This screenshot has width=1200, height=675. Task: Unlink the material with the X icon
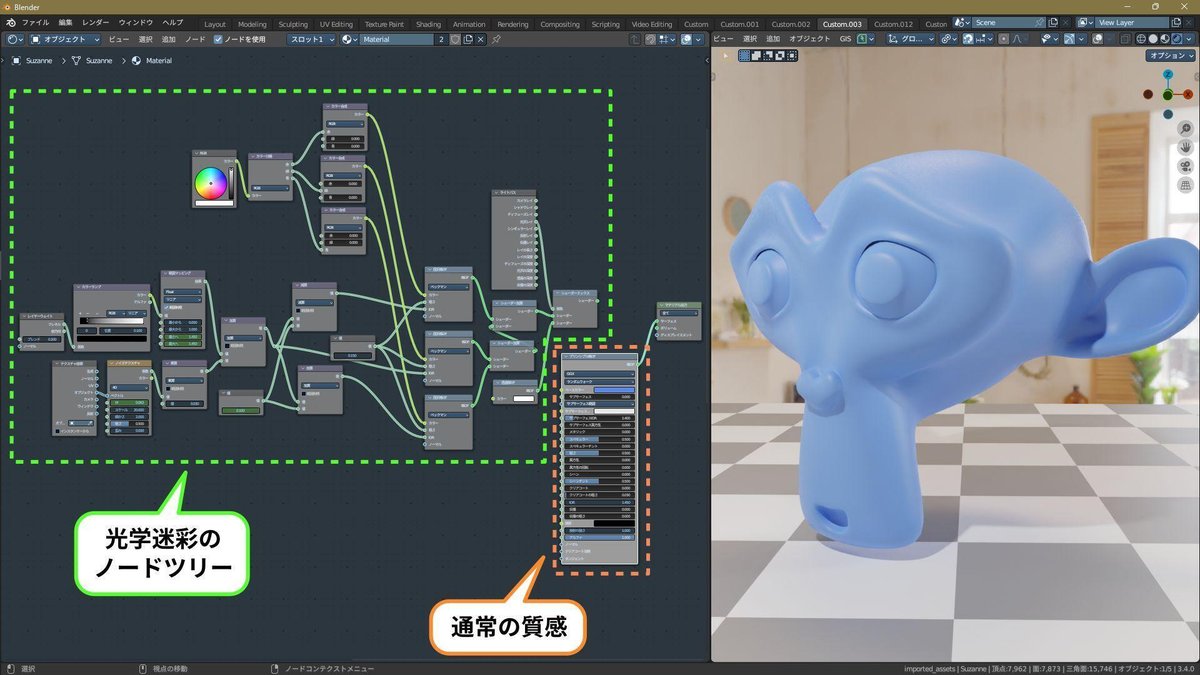[x=480, y=39]
